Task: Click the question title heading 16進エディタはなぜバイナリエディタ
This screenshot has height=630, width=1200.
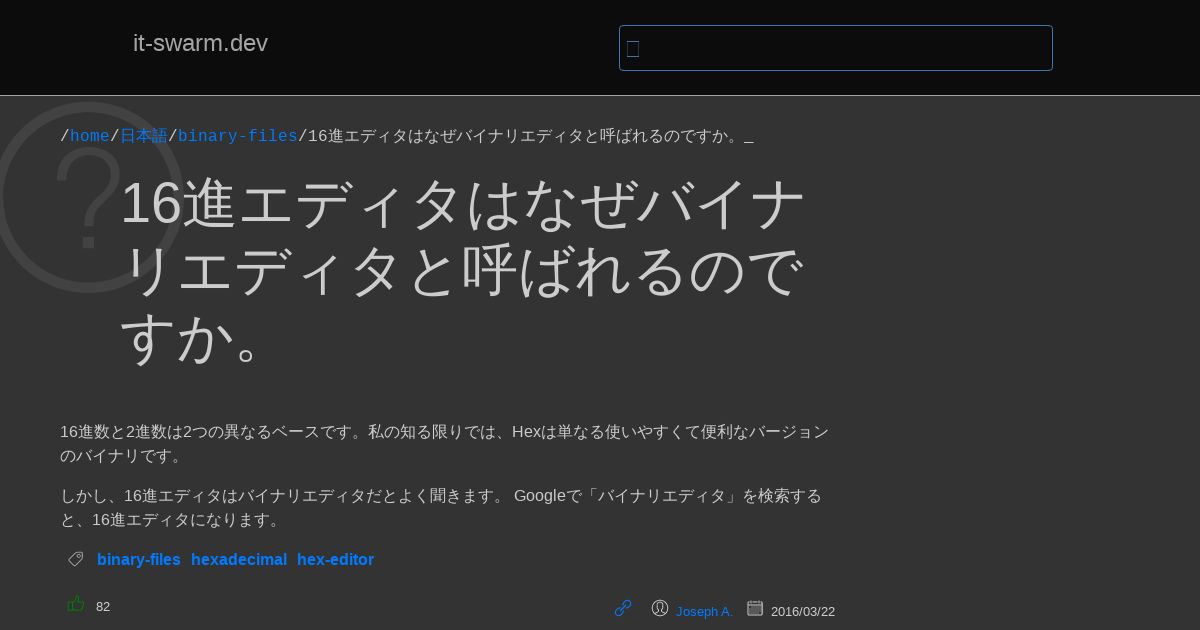Action: pos(462,270)
